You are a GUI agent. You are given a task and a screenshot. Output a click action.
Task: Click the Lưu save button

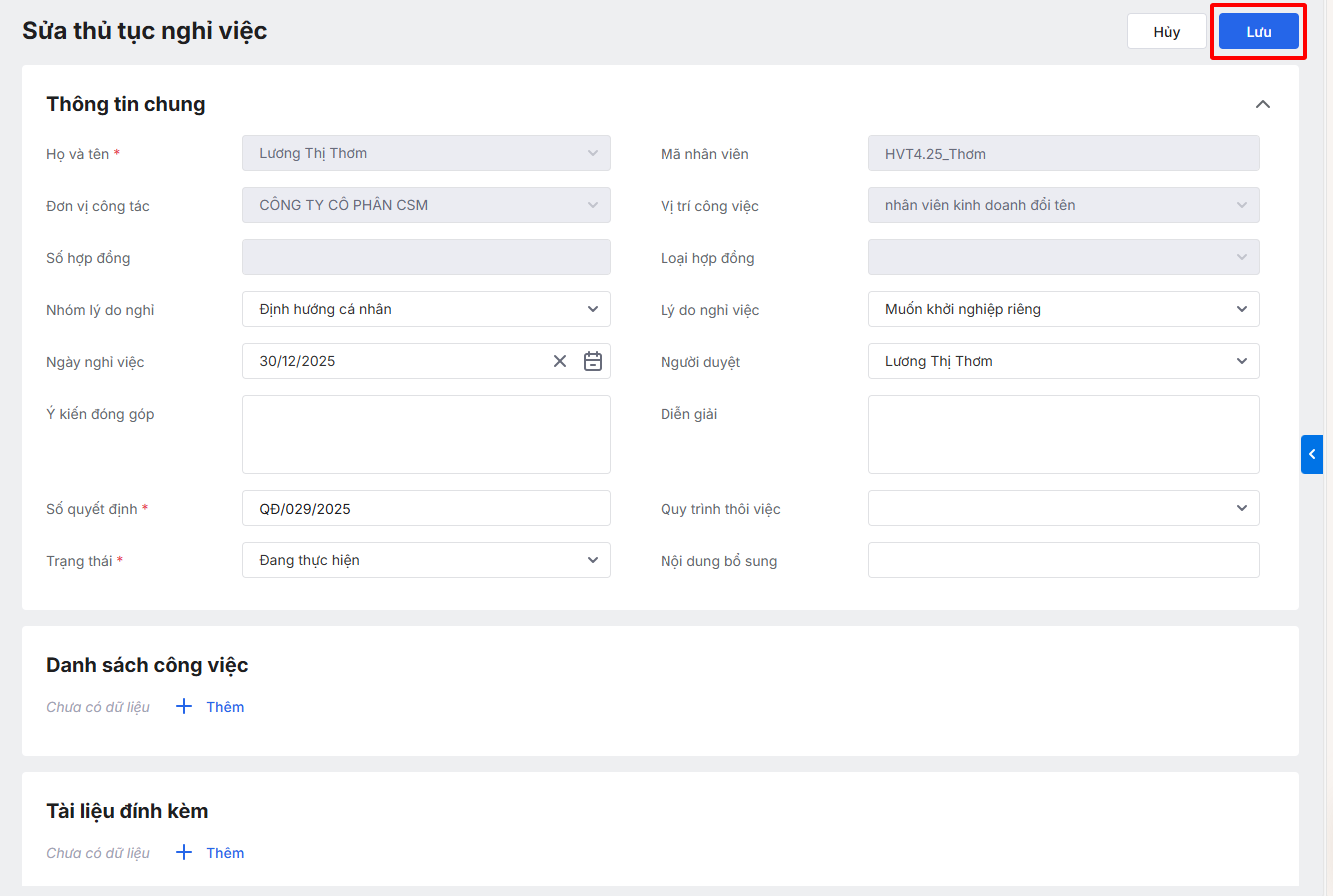pyautogui.click(x=1258, y=32)
